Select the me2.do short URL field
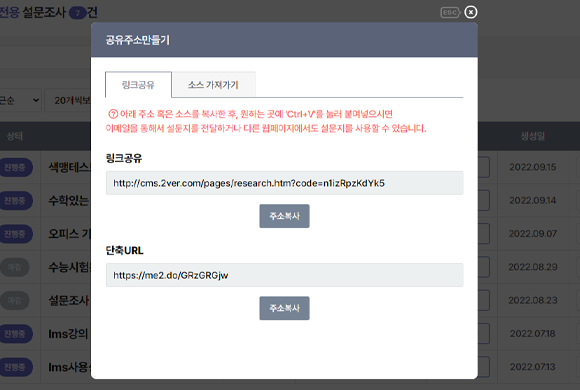This screenshot has width=580, height=390. click(x=284, y=275)
